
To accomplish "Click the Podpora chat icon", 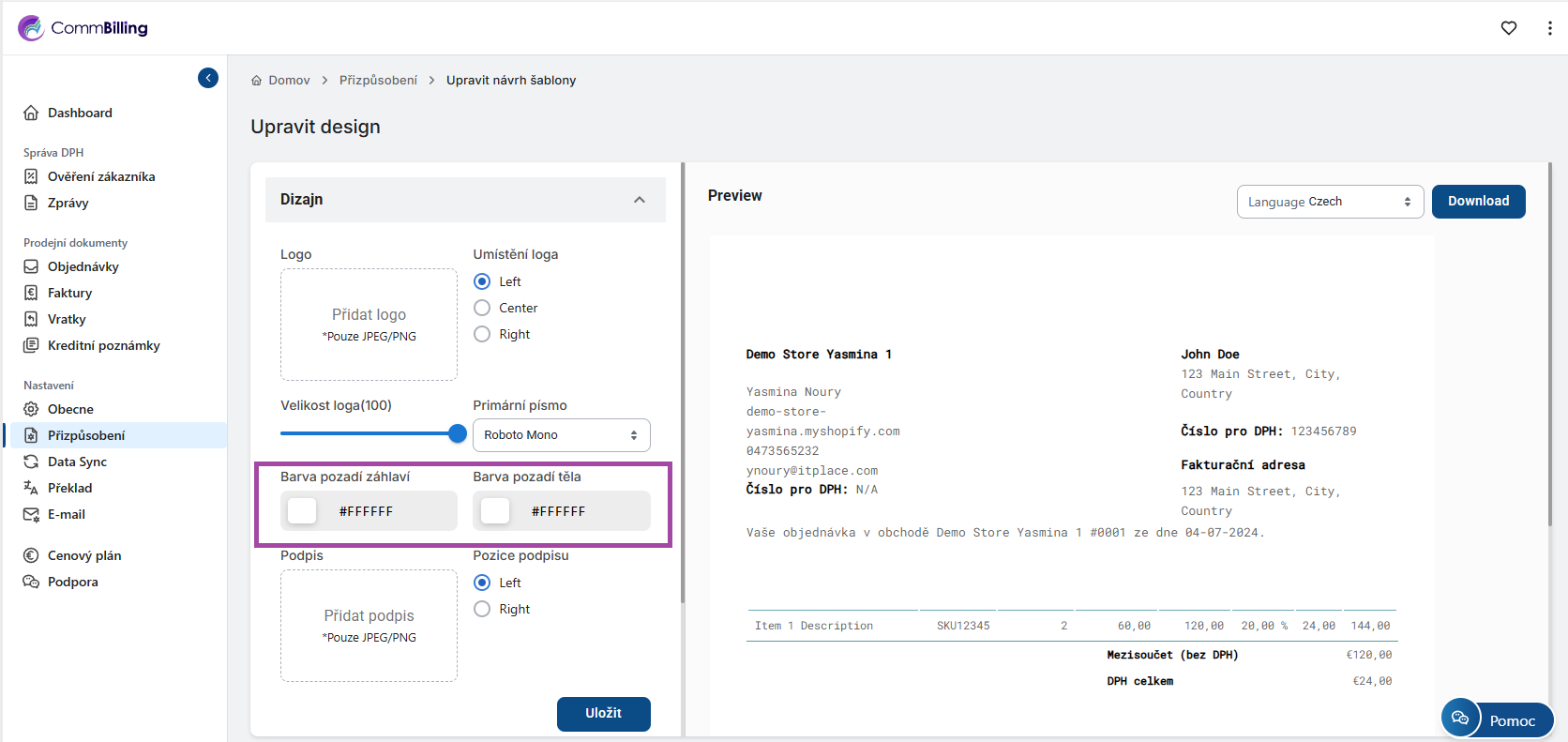I will tap(31, 582).
